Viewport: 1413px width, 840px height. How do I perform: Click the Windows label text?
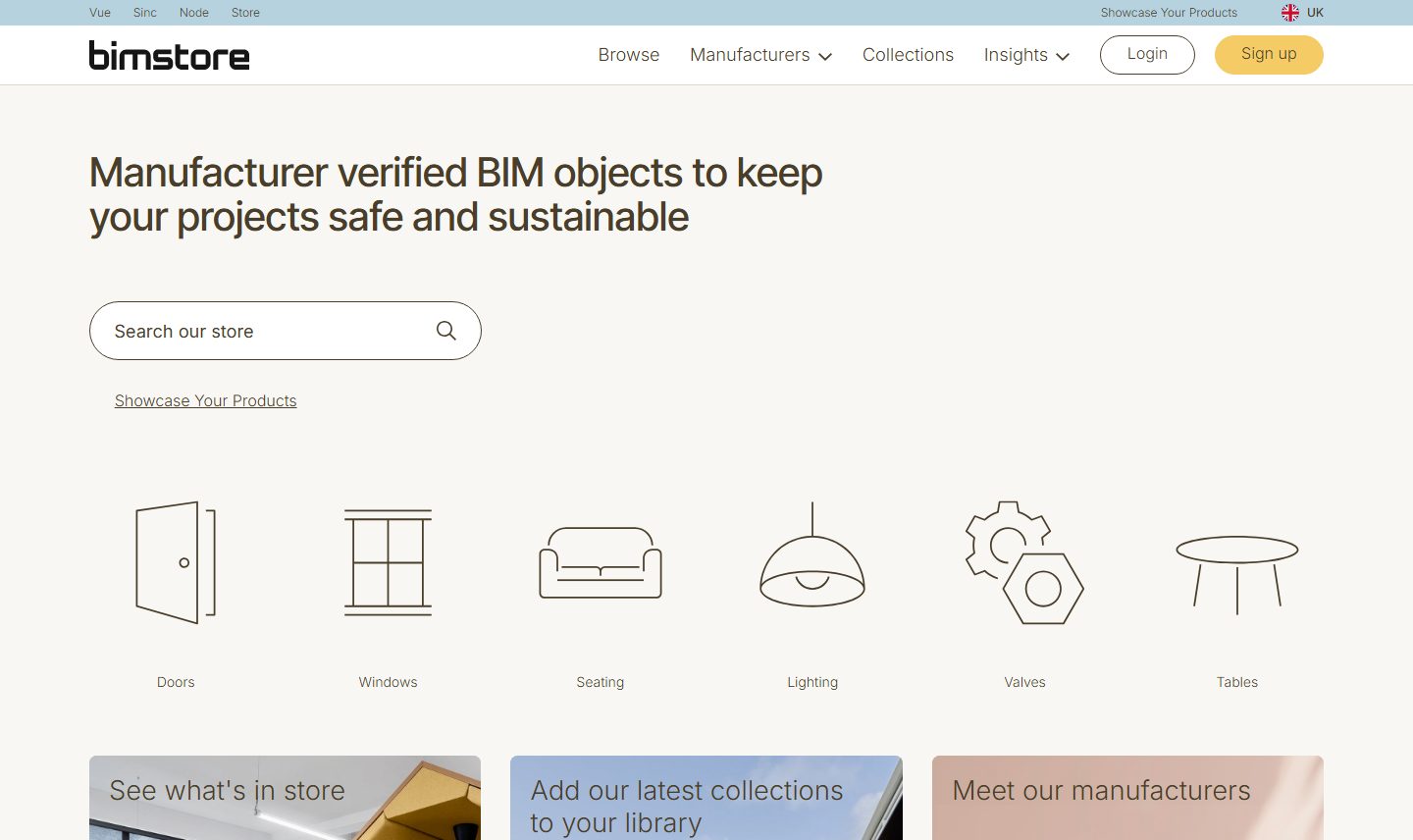388,682
